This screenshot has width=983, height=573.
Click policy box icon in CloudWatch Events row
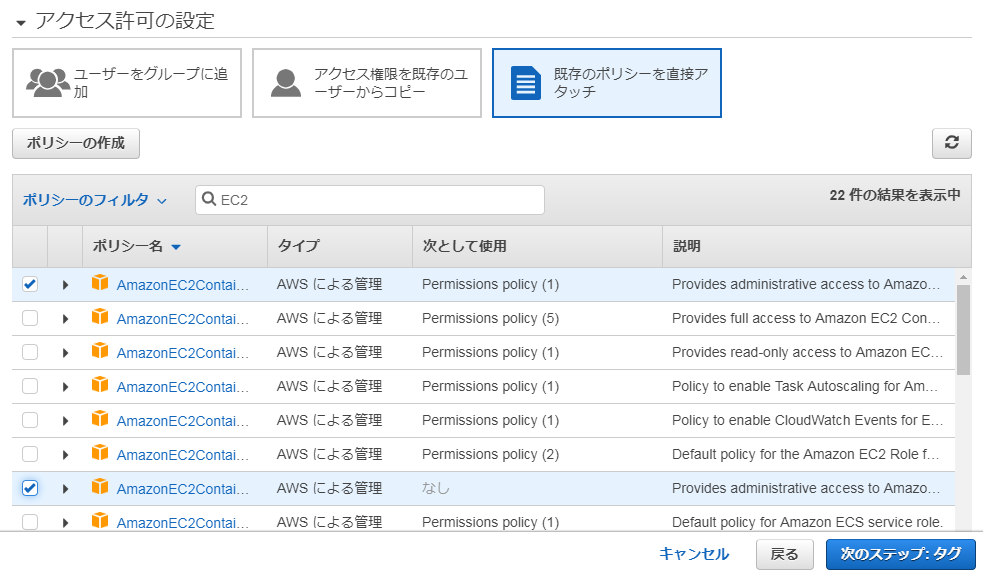(100, 419)
